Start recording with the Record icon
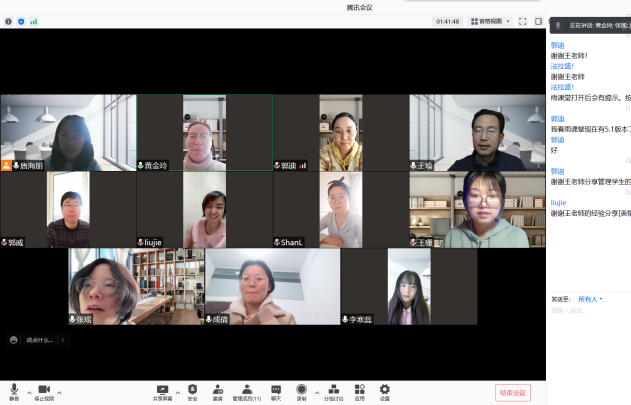 (x=302, y=389)
